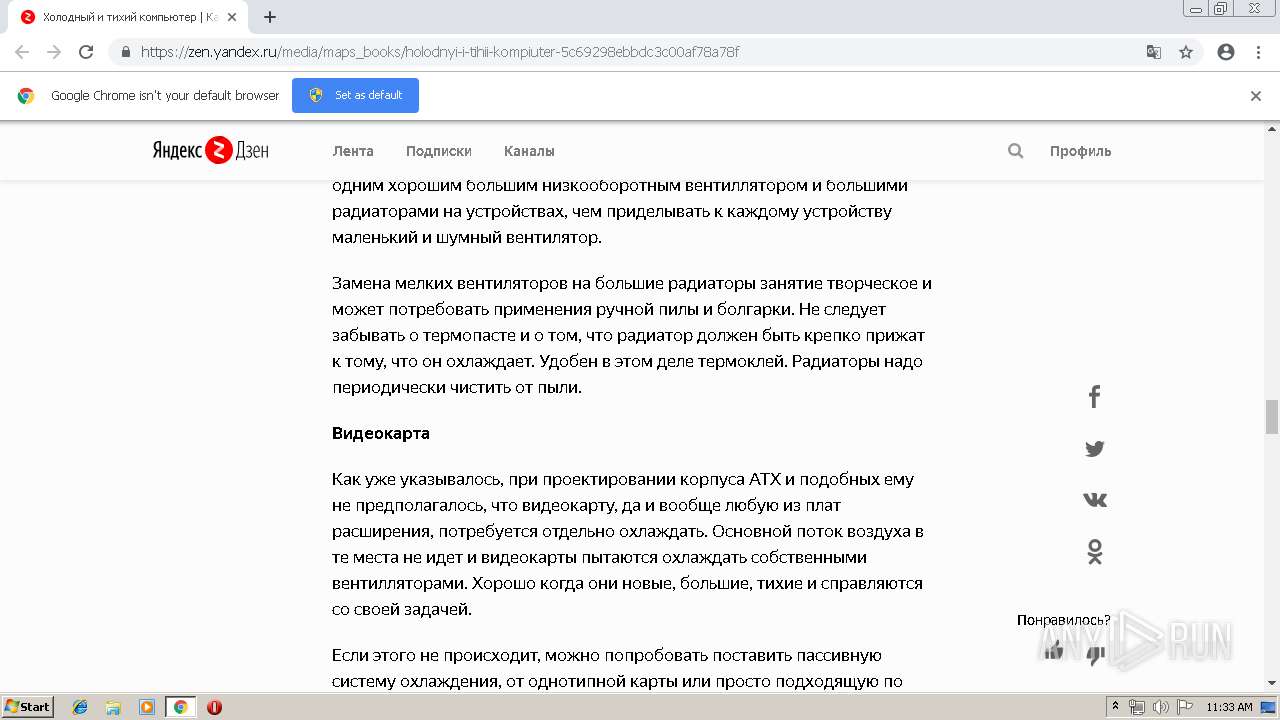The image size is (1280, 720).
Task: Open a new tab with the plus button
Action: [270, 17]
